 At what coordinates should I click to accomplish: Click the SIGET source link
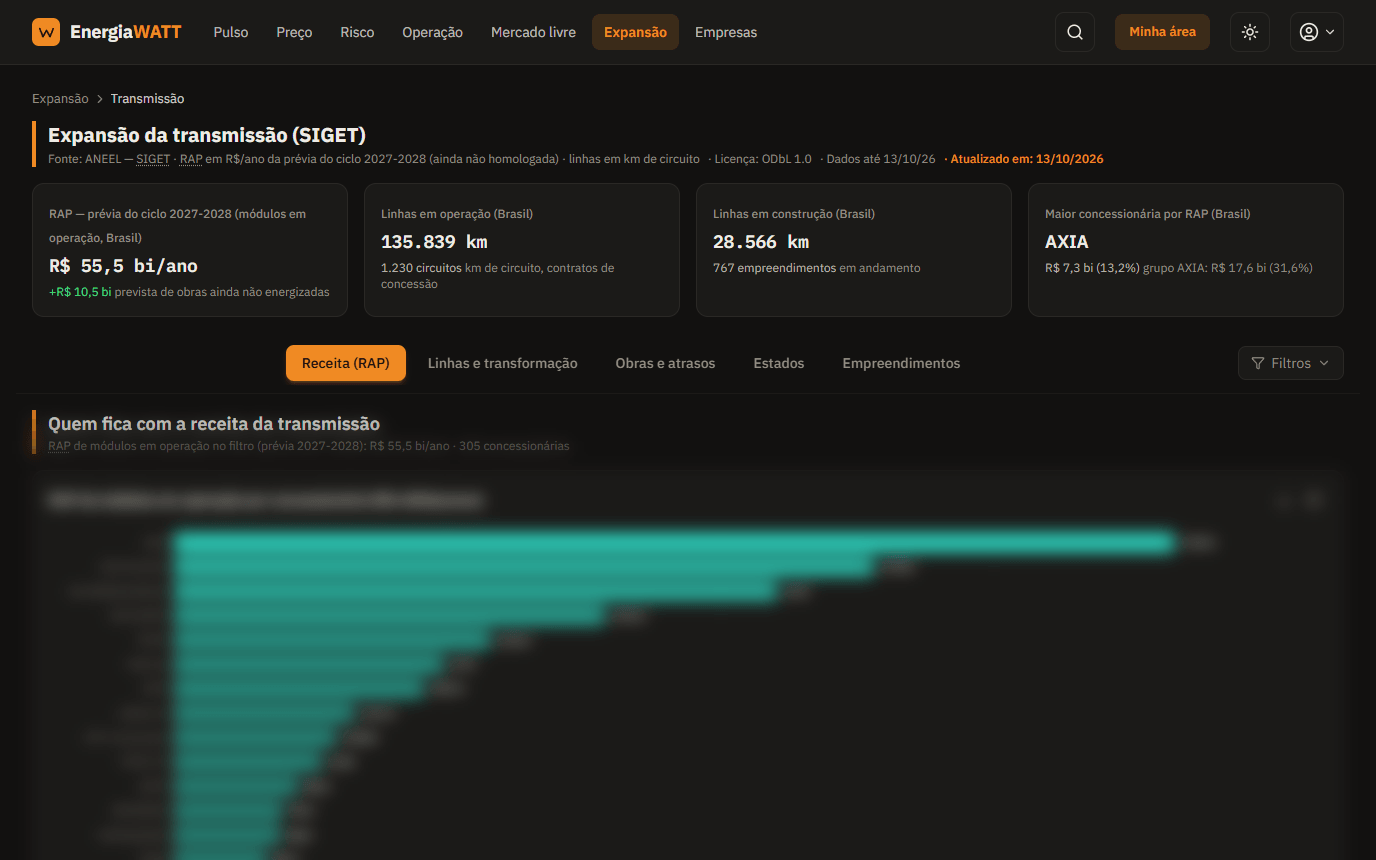click(153, 159)
